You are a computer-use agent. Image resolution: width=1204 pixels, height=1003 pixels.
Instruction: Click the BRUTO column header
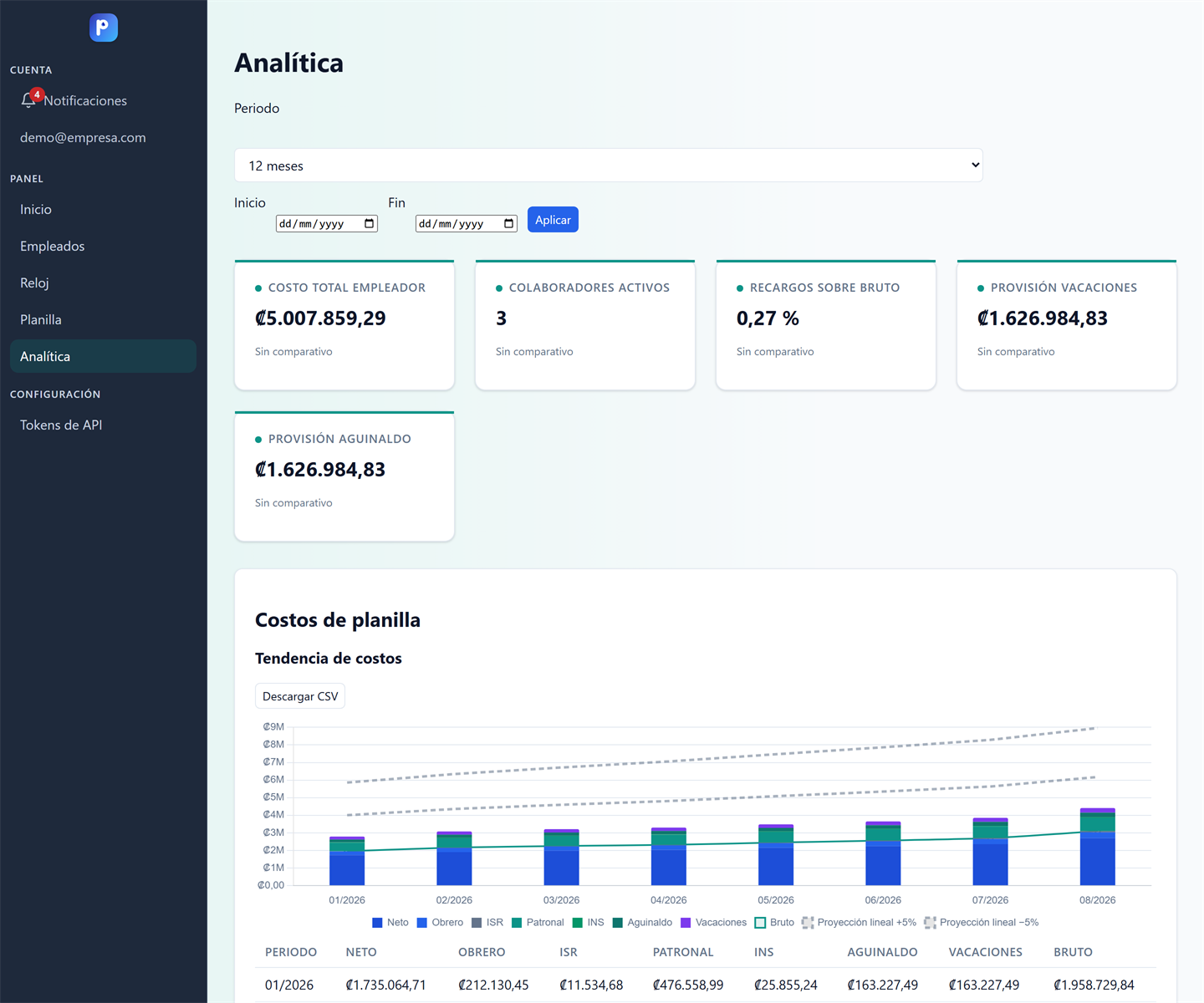[x=1073, y=952]
